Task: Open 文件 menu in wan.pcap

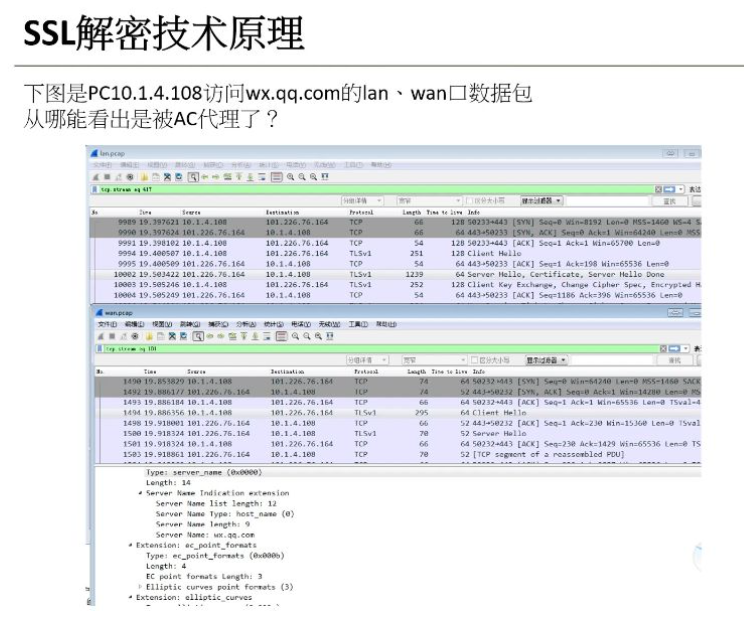Action: (x=107, y=324)
